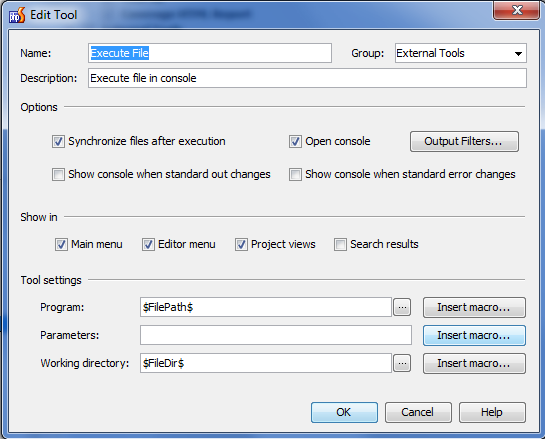Close the Edit Tool dialog

(x=516, y=10)
